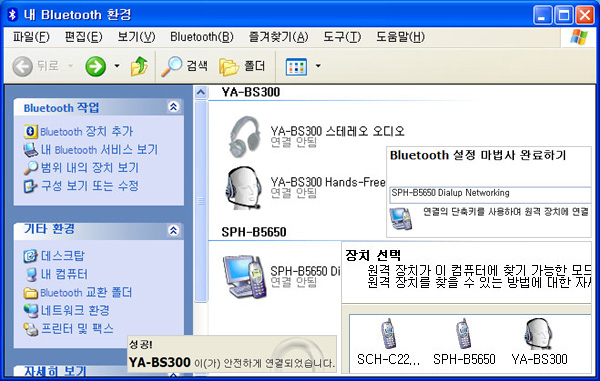600x381 pixels.
Task: Select the SPH-B5650 dialup computer-phone icon
Action: [245, 277]
